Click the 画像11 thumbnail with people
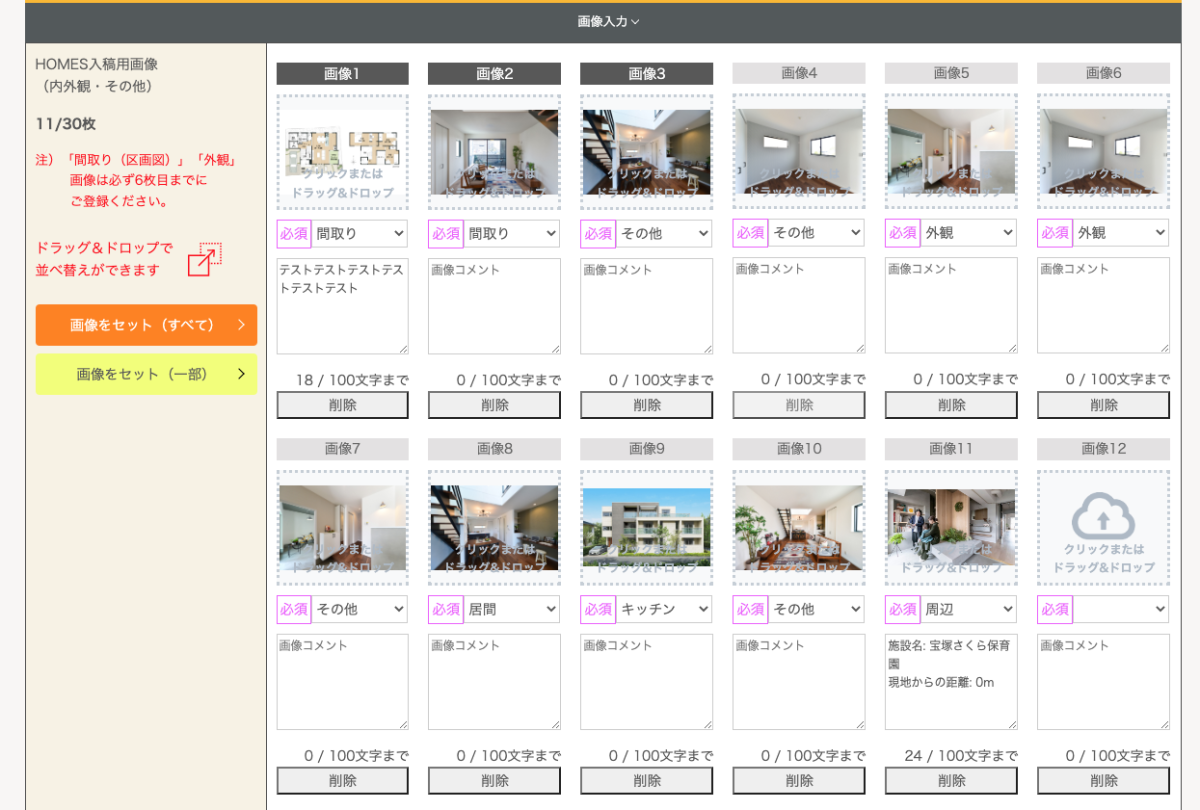 (951, 528)
